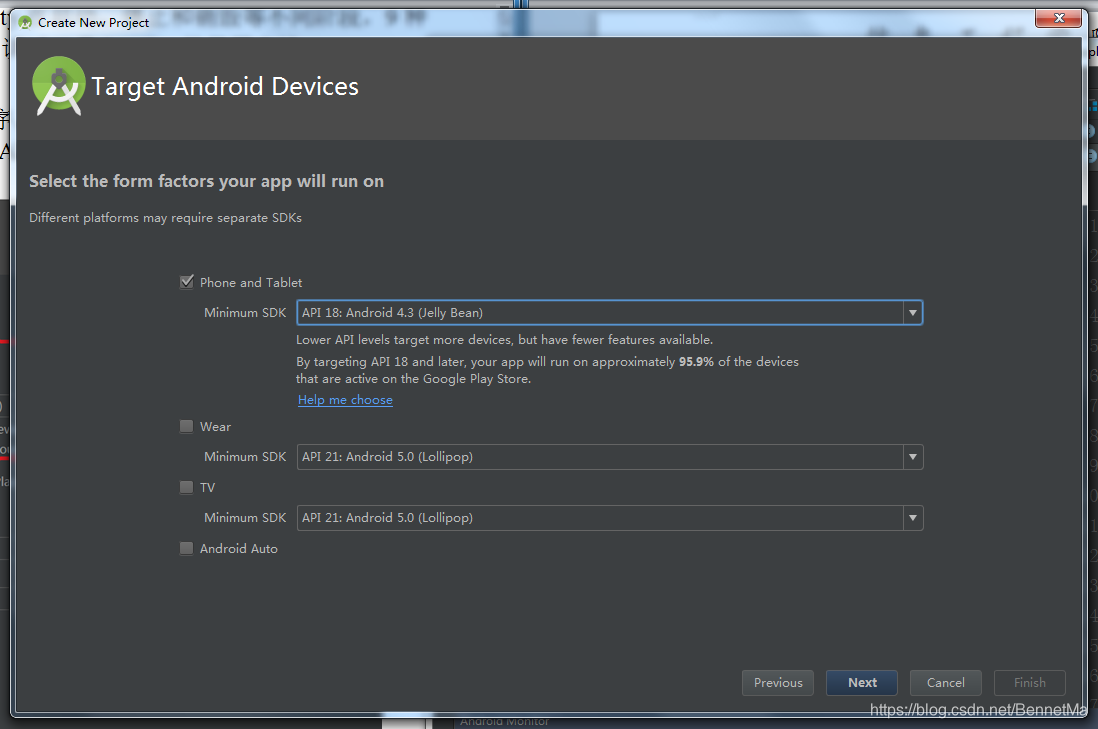Click the Android Auto label
Viewport: 1098px width, 729px height.
click(x=239, y=549)
